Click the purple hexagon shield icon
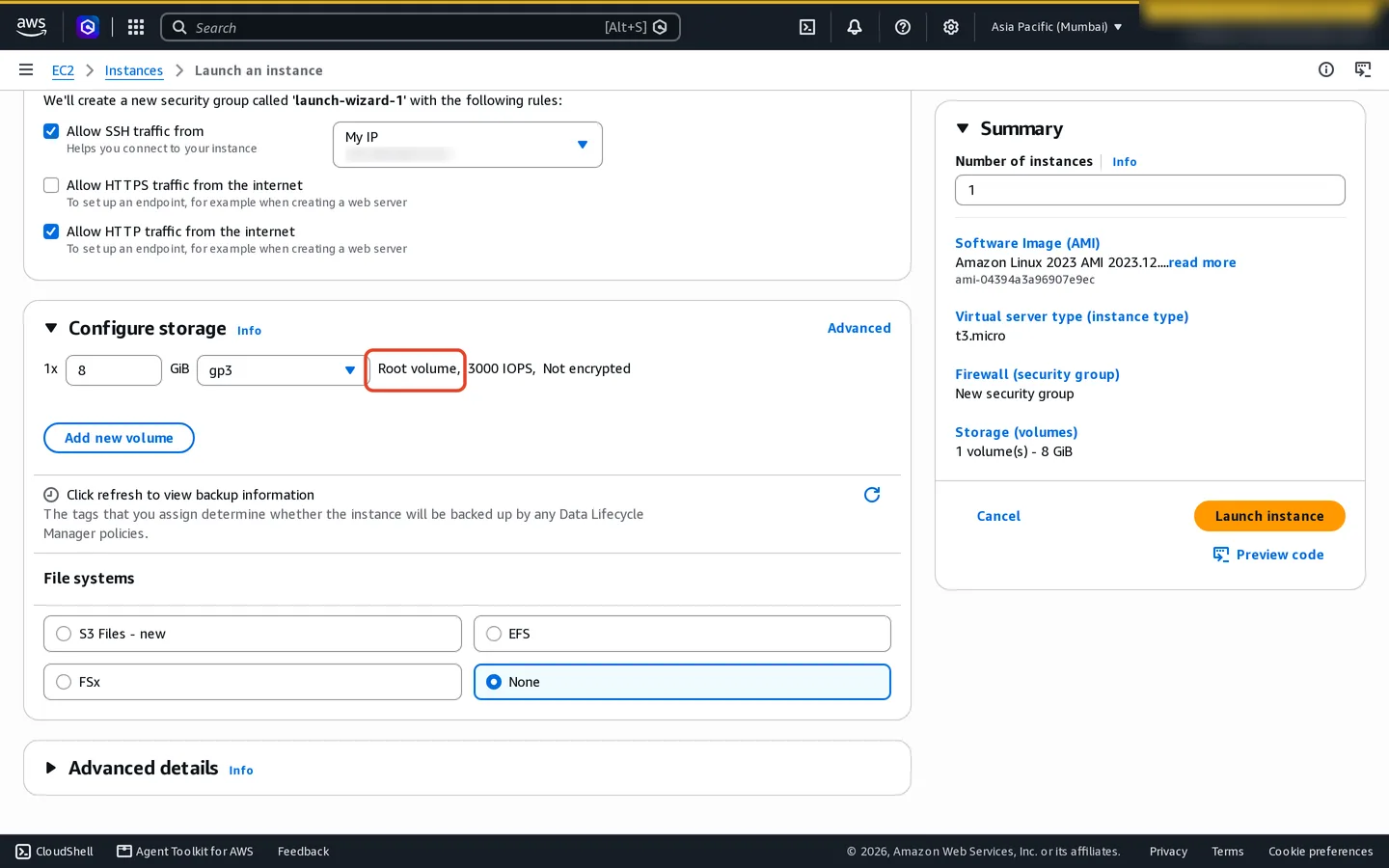 (x=88, y=27)
